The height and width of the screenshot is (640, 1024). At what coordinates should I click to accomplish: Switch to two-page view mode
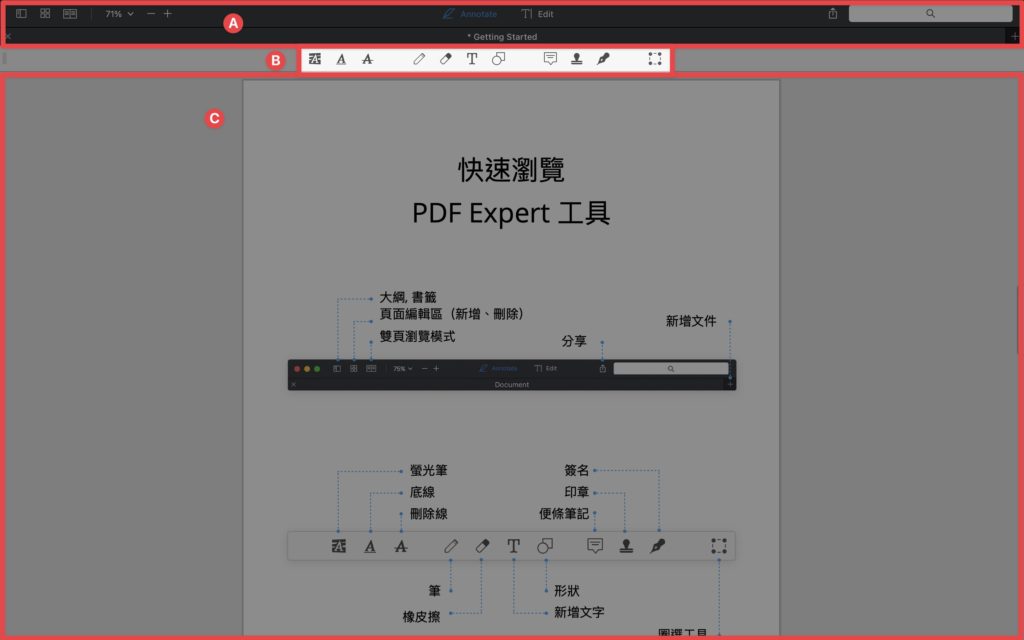(x=70, y=14)
